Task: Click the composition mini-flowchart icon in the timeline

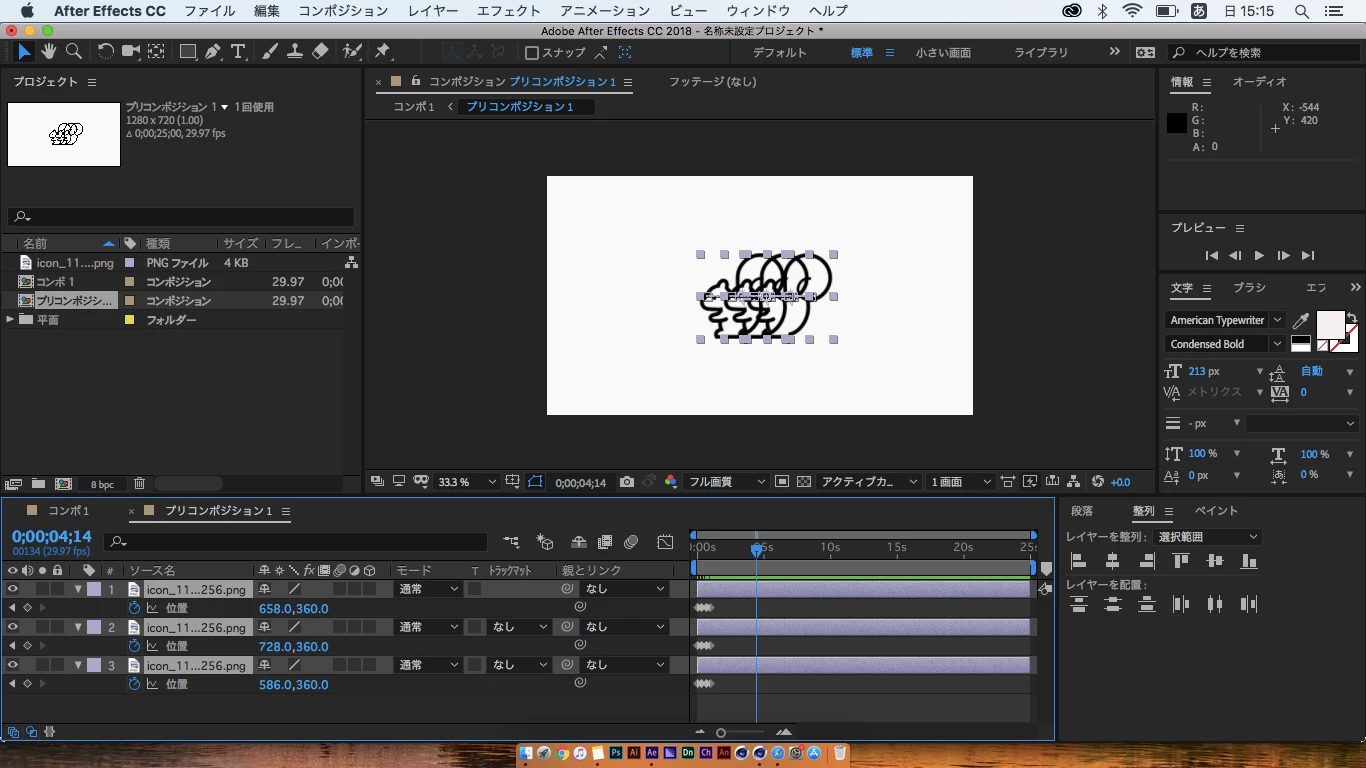Action: (x=511, y=542)
